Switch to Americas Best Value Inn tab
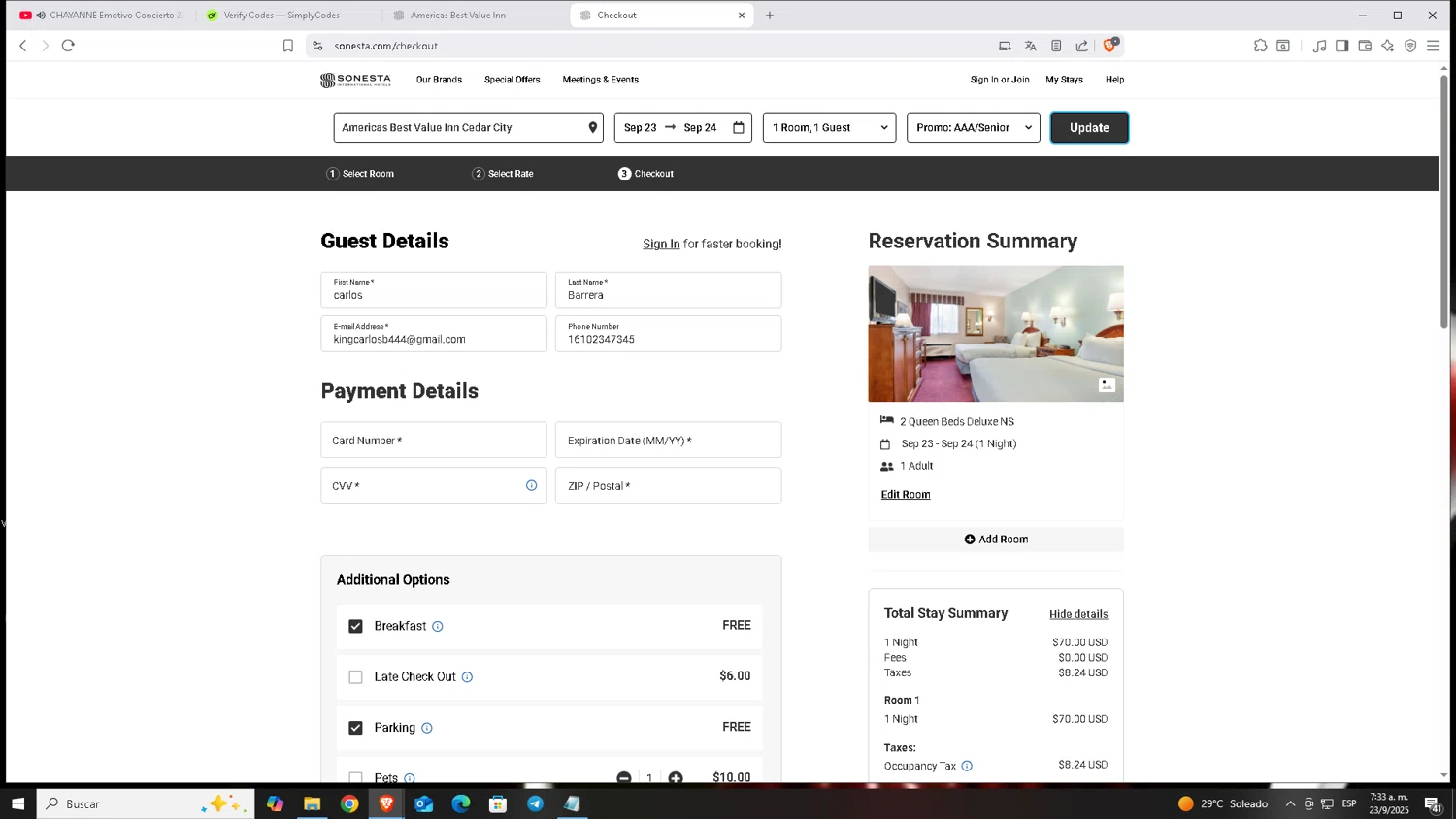 (x=458, y=15)
